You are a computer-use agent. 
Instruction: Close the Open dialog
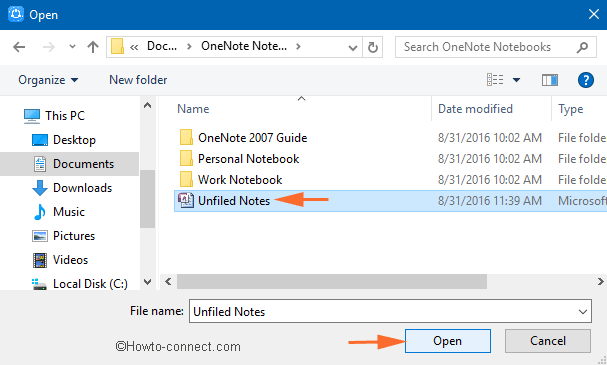[x=593, y=15]
